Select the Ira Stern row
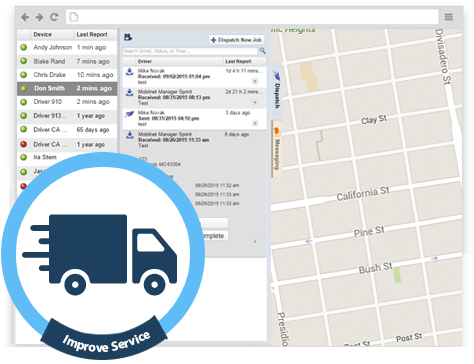474x364 pixels. (x=67, y=157)
